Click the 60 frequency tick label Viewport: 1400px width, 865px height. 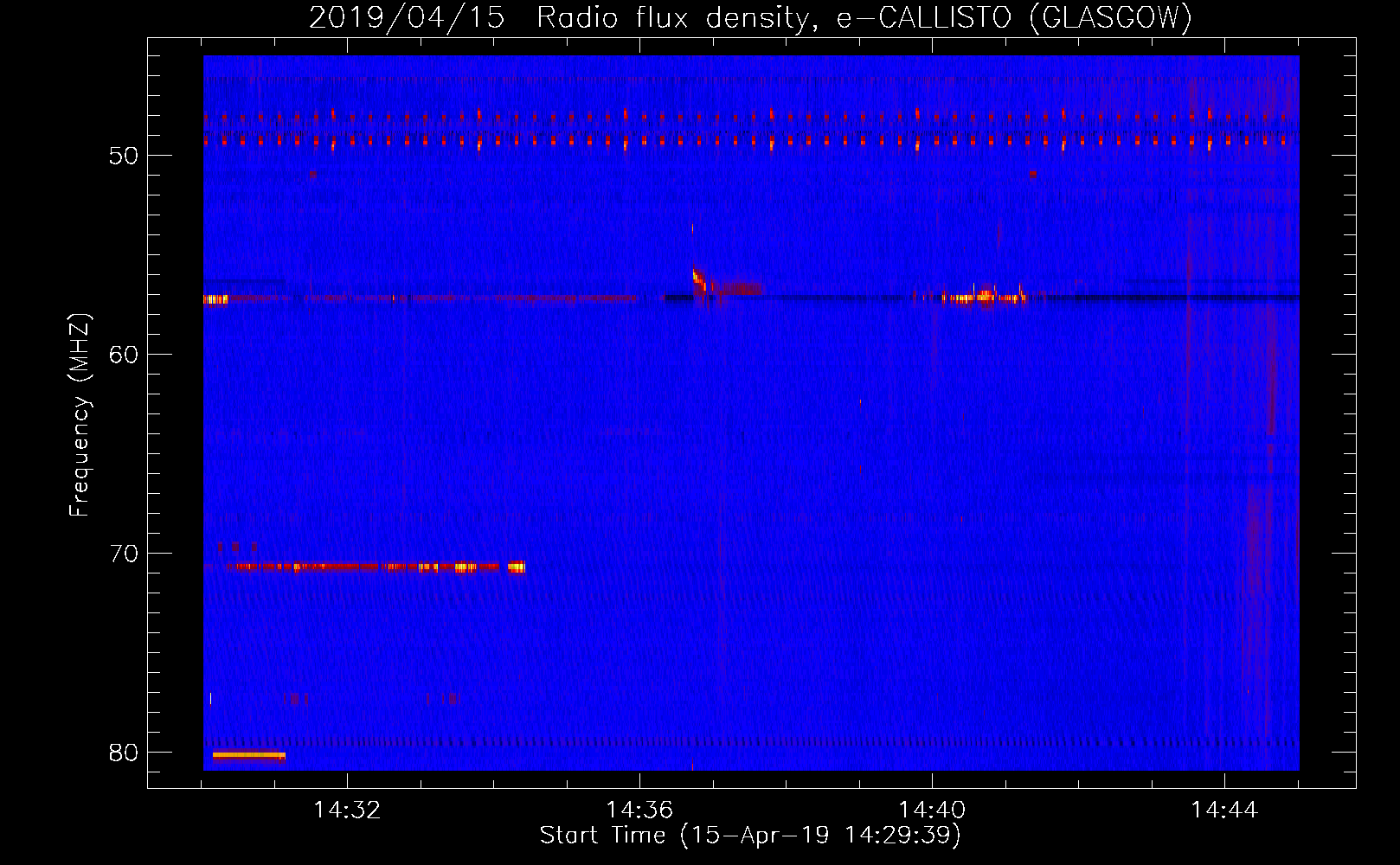point(124,355)
